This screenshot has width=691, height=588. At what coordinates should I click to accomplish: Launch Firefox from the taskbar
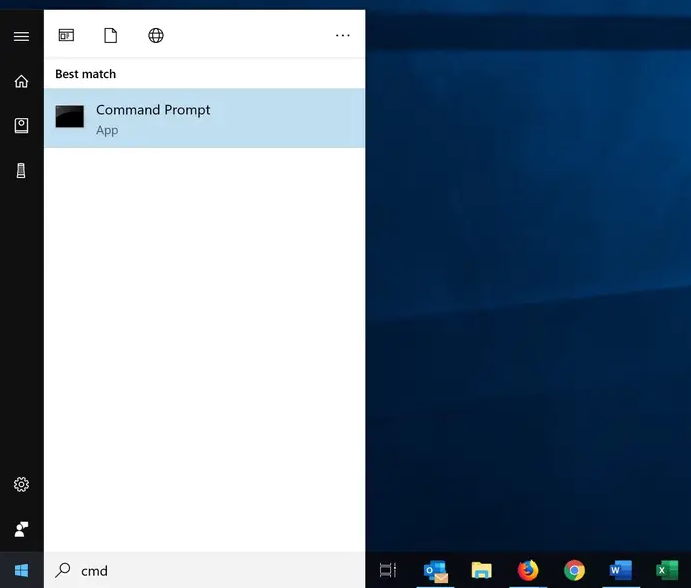point(528,570)
